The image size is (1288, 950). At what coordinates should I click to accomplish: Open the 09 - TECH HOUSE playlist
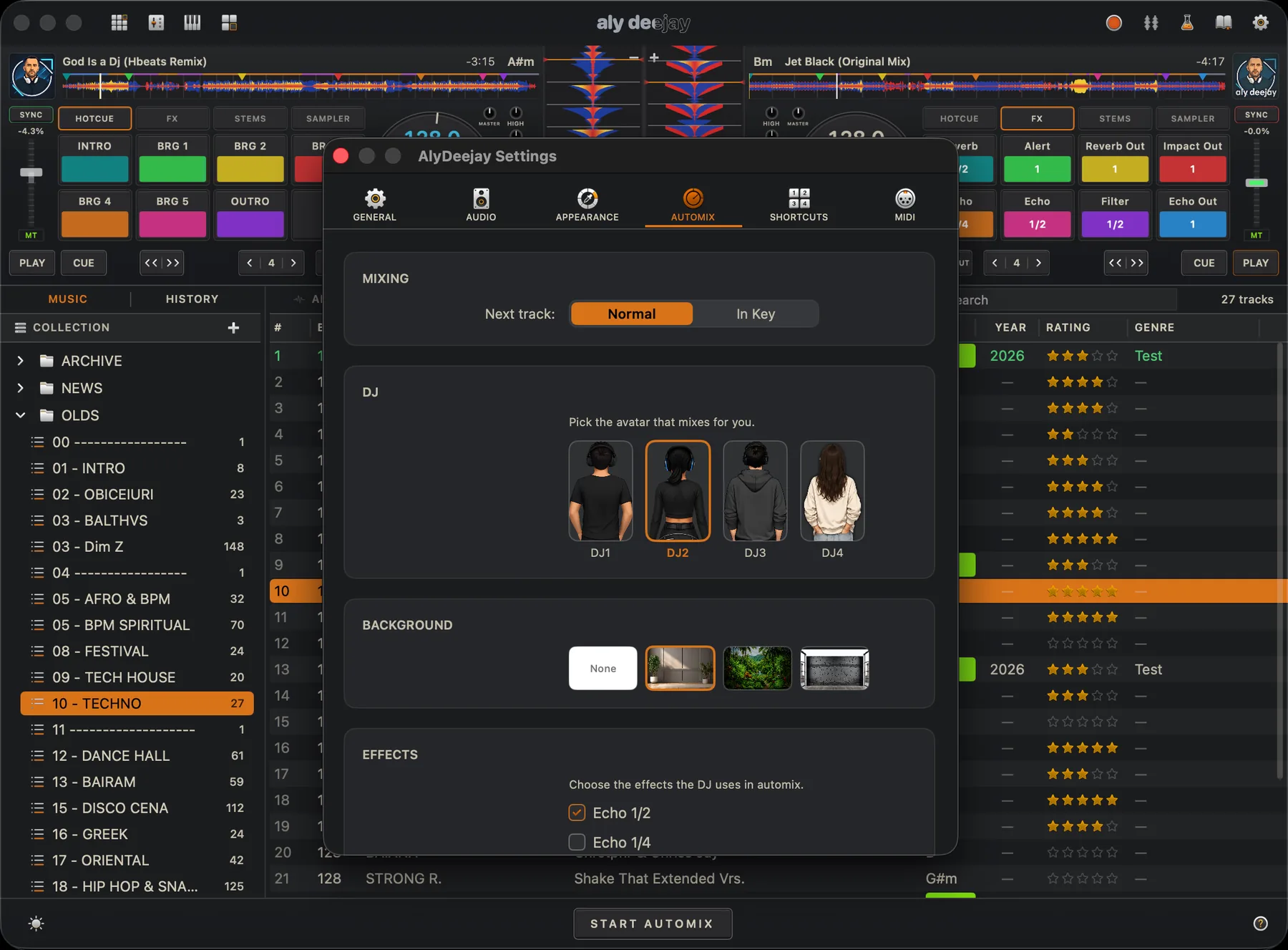[x=137, y=677]
